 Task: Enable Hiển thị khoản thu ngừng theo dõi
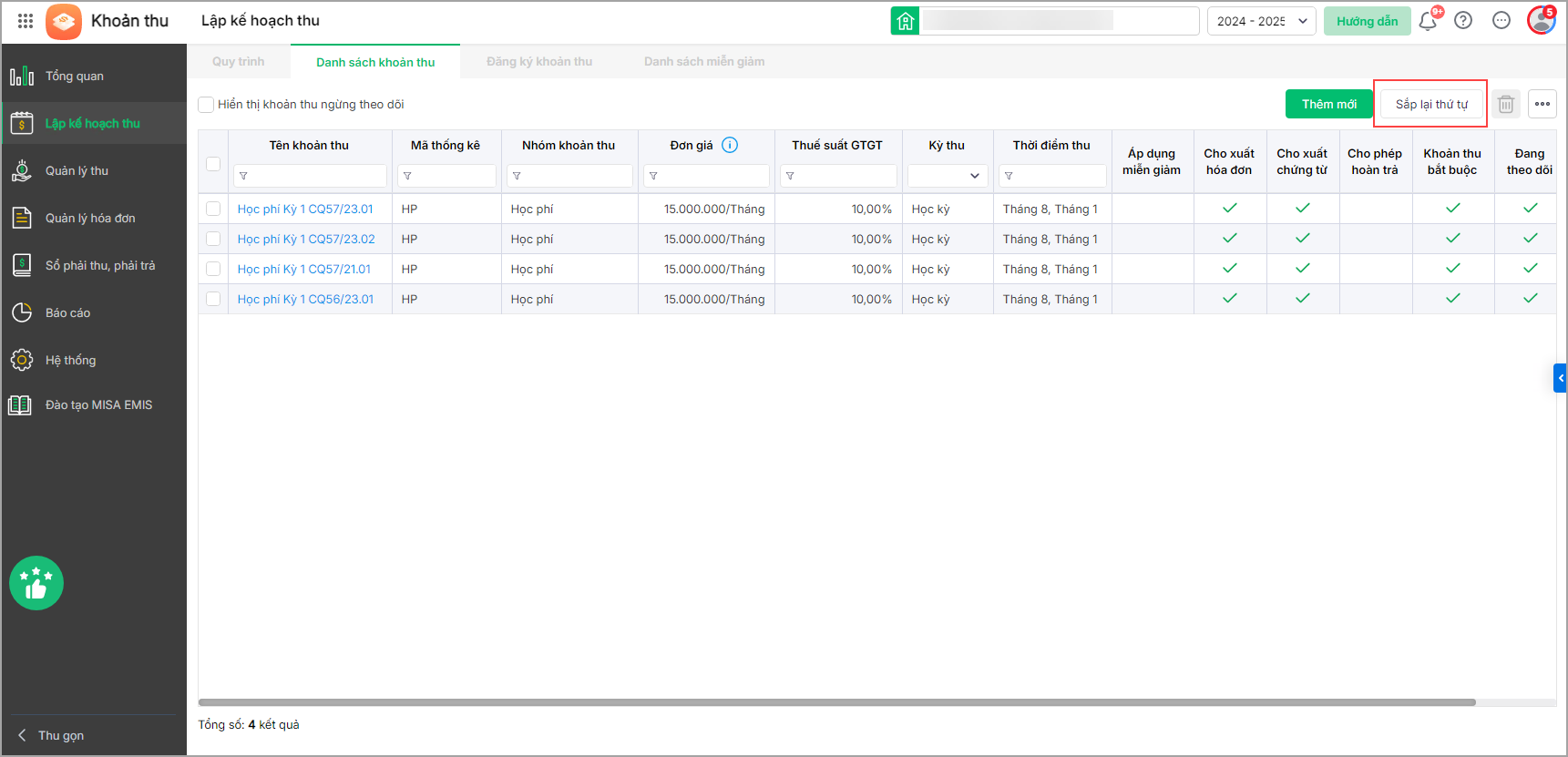(207, 105)
